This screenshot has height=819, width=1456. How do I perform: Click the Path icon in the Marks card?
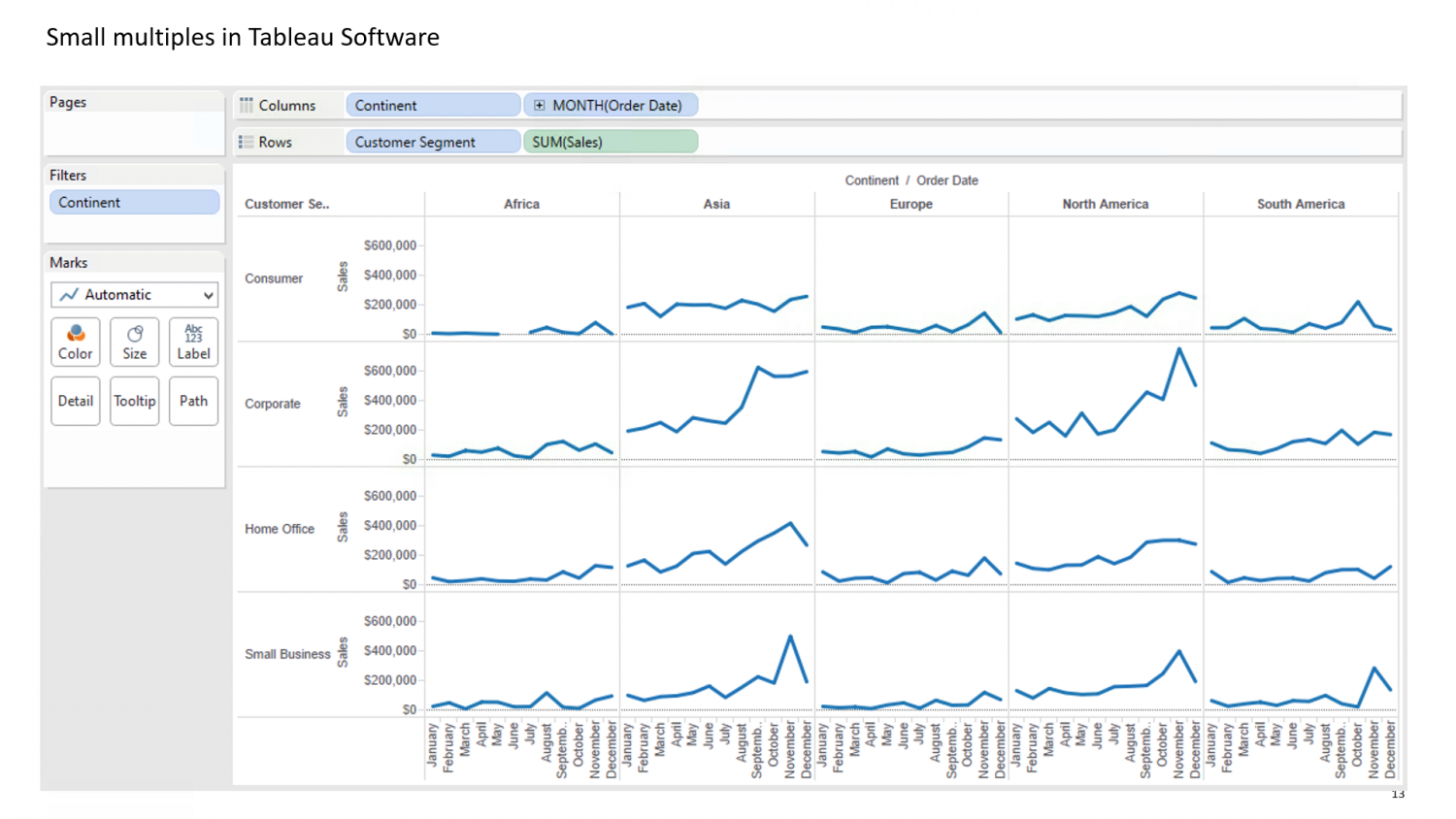(x=193, y=401)
